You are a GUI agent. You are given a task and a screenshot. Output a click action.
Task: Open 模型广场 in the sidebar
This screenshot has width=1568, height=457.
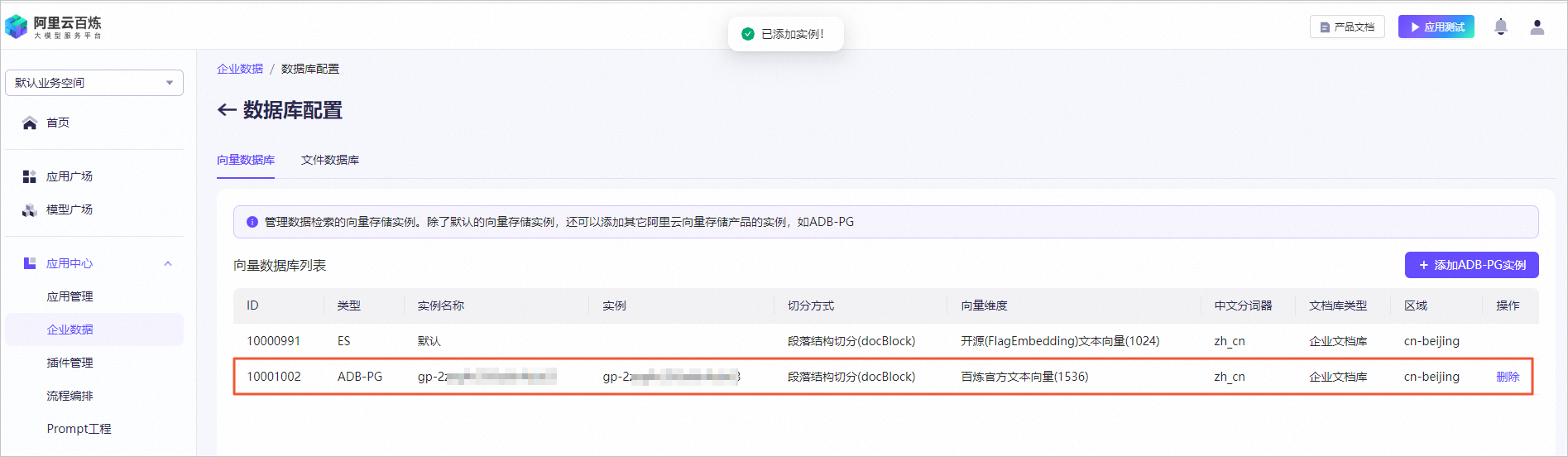click(70, 209)
